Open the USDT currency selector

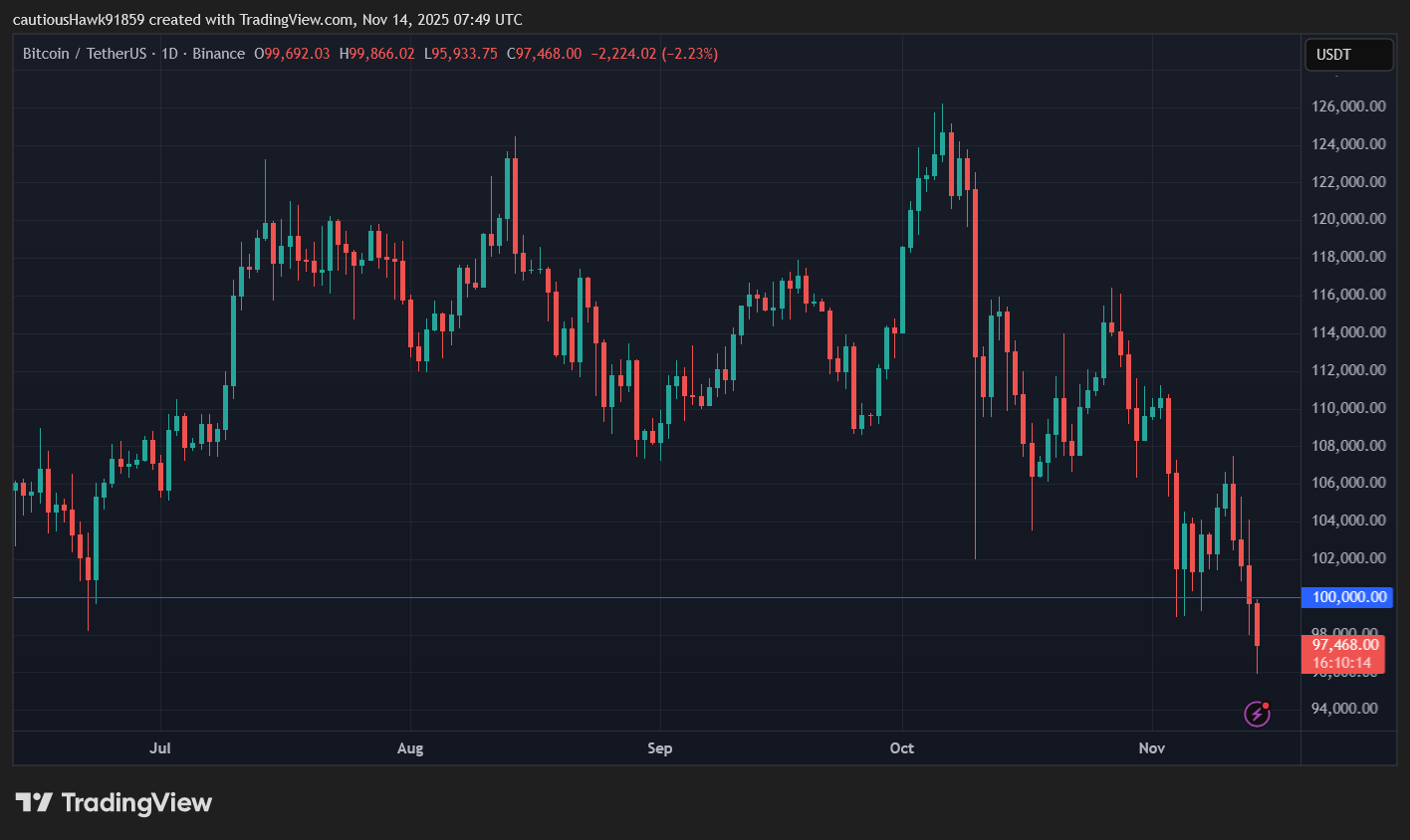(x=1348, y=55)
